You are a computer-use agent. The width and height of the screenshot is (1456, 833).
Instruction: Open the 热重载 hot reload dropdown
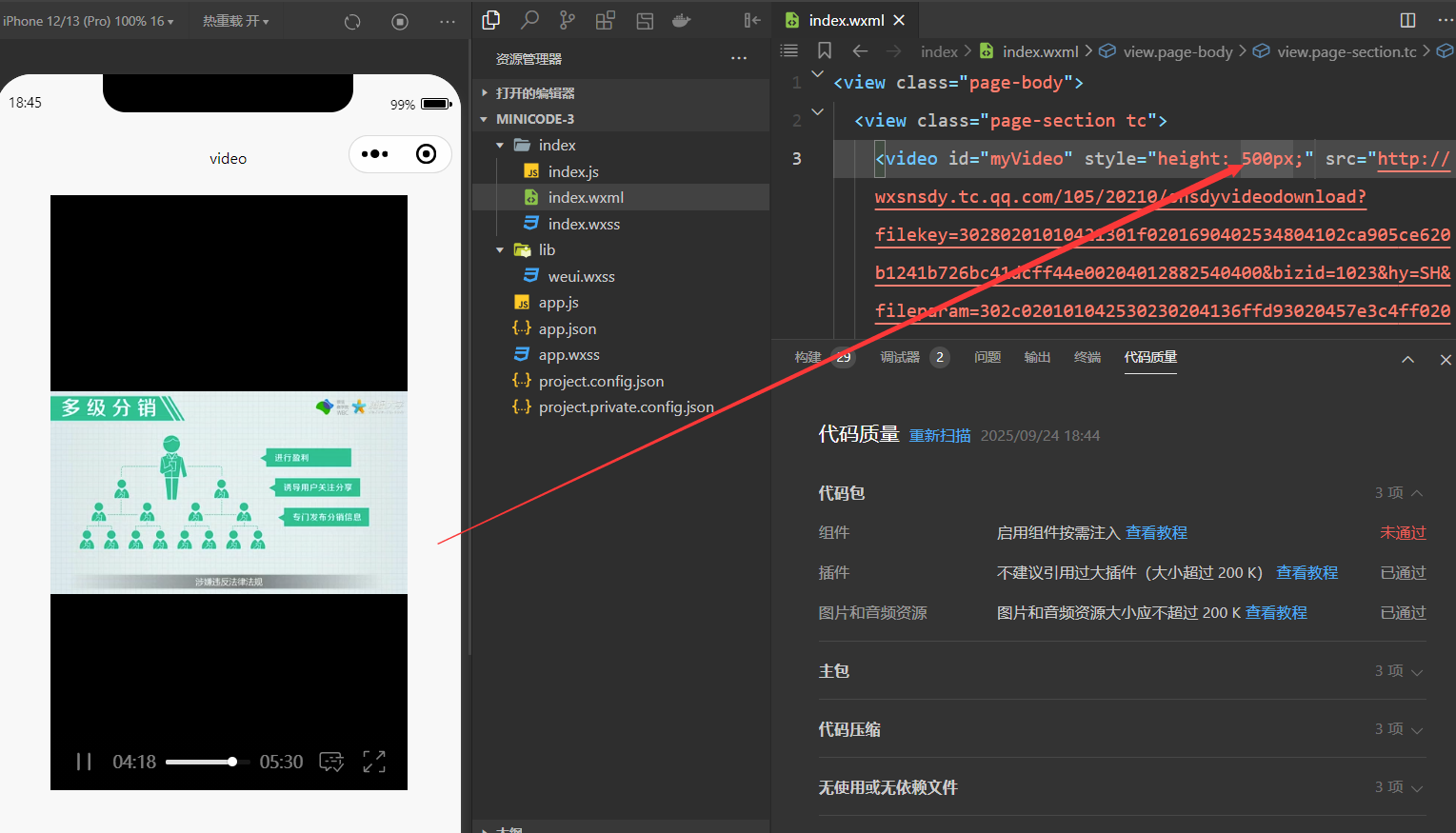point(236,21)
